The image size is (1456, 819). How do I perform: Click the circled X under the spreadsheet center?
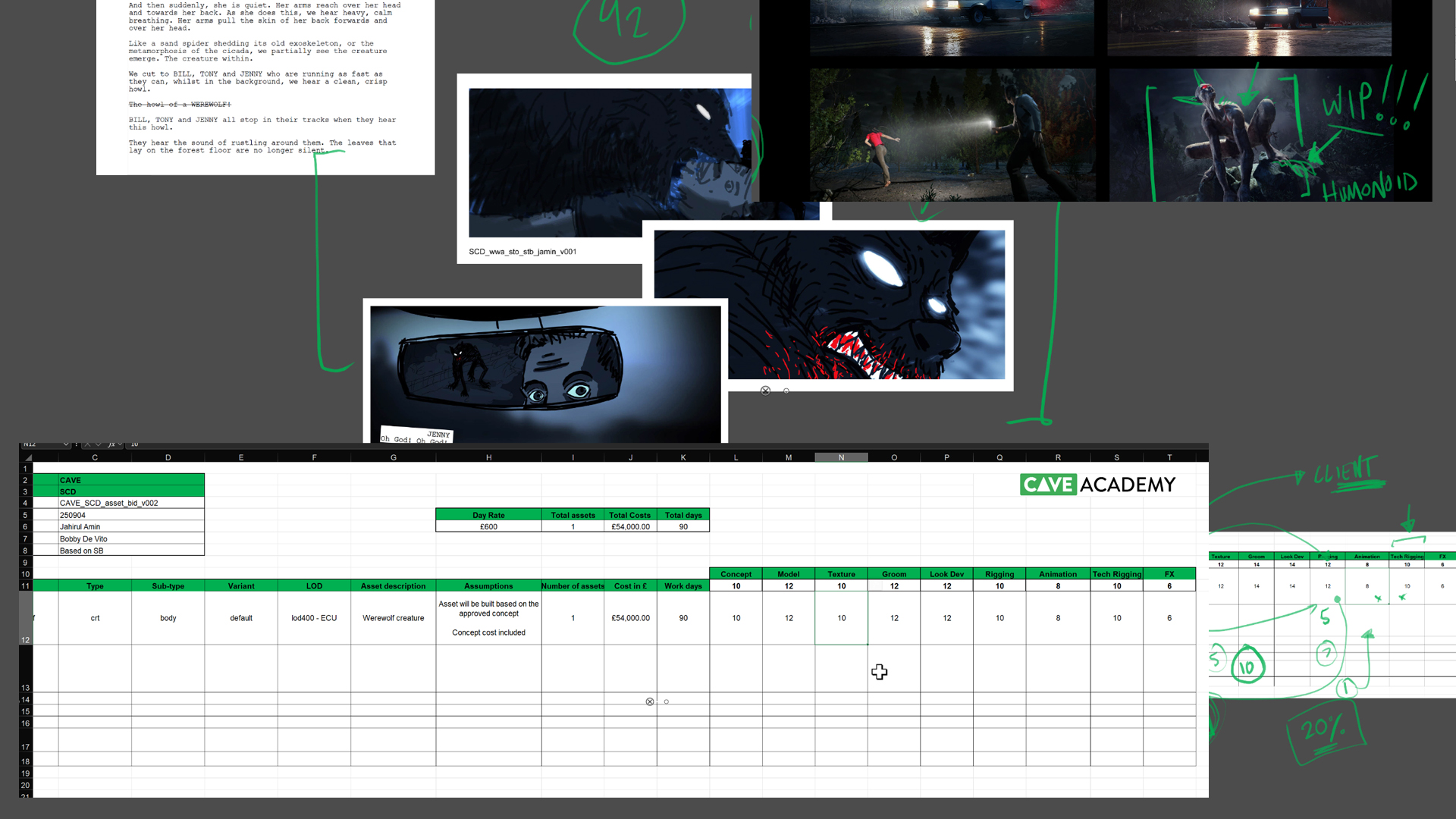[650, 701]
